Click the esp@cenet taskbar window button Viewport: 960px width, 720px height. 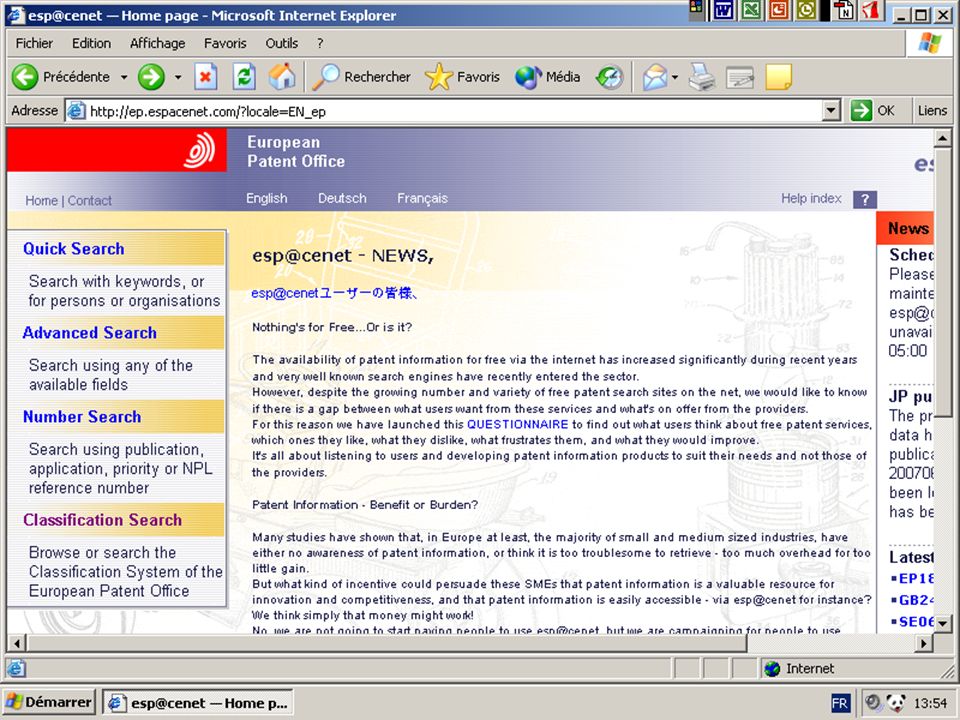click(197, 703)
